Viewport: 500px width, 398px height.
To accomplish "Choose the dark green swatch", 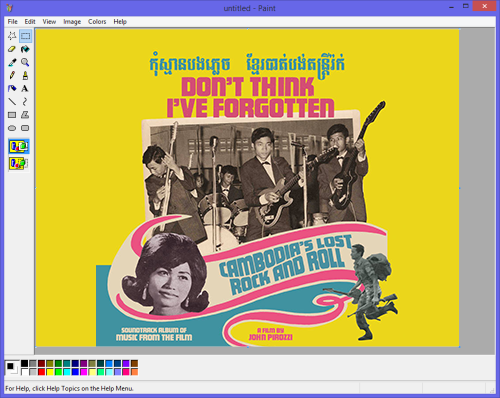I will pyautogui.click(x=58, y=363).
